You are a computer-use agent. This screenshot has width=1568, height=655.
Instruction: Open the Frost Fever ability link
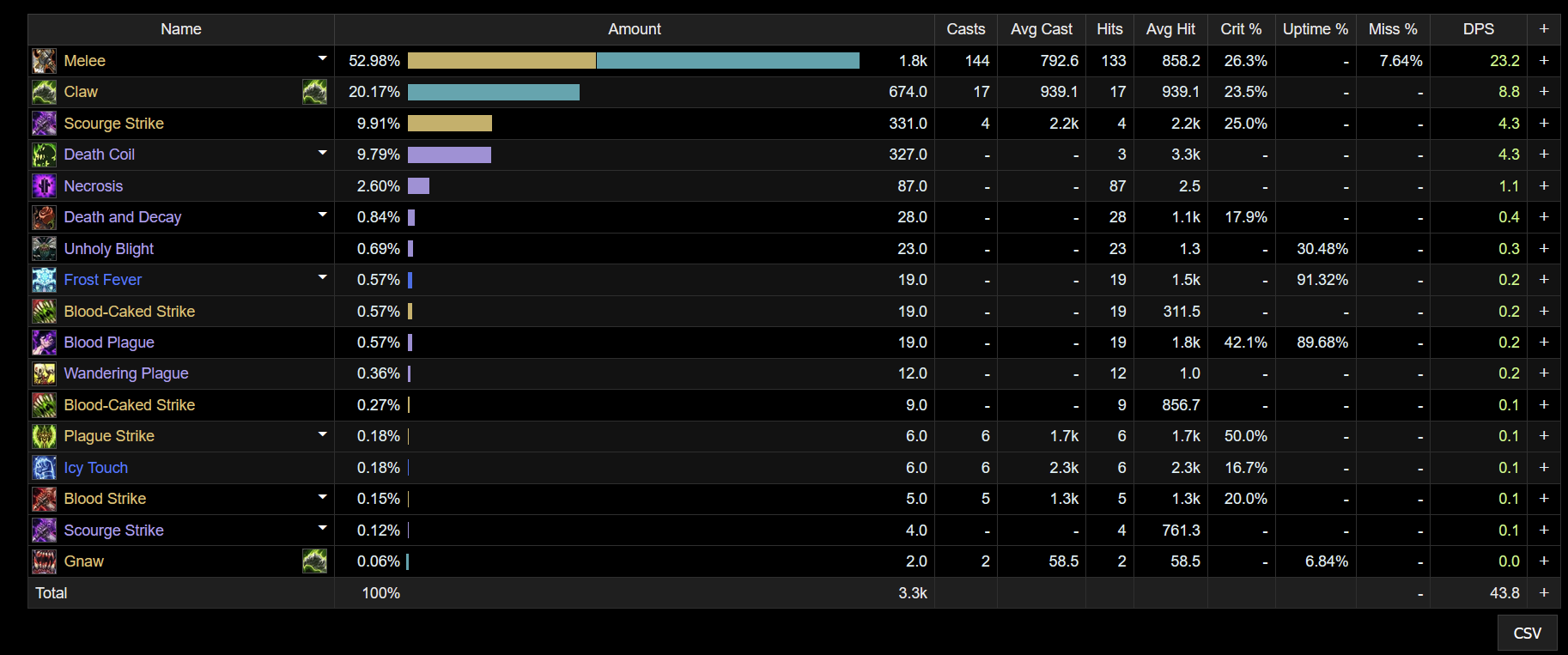coord(102,280)
